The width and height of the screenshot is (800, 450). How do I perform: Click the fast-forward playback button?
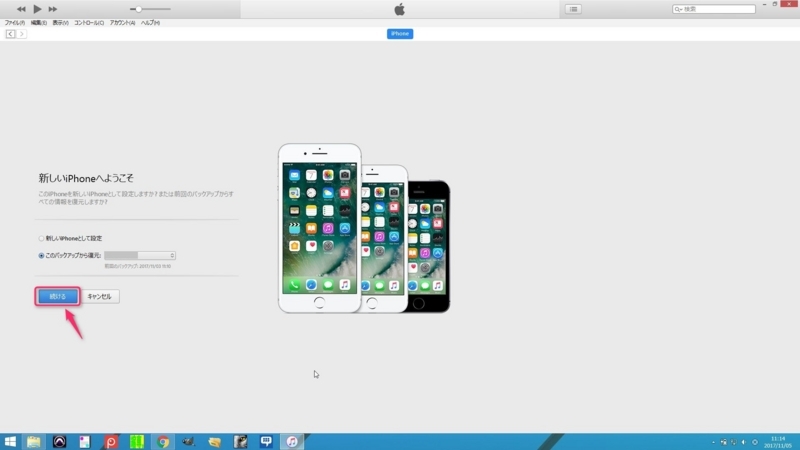tap(53, 9)
